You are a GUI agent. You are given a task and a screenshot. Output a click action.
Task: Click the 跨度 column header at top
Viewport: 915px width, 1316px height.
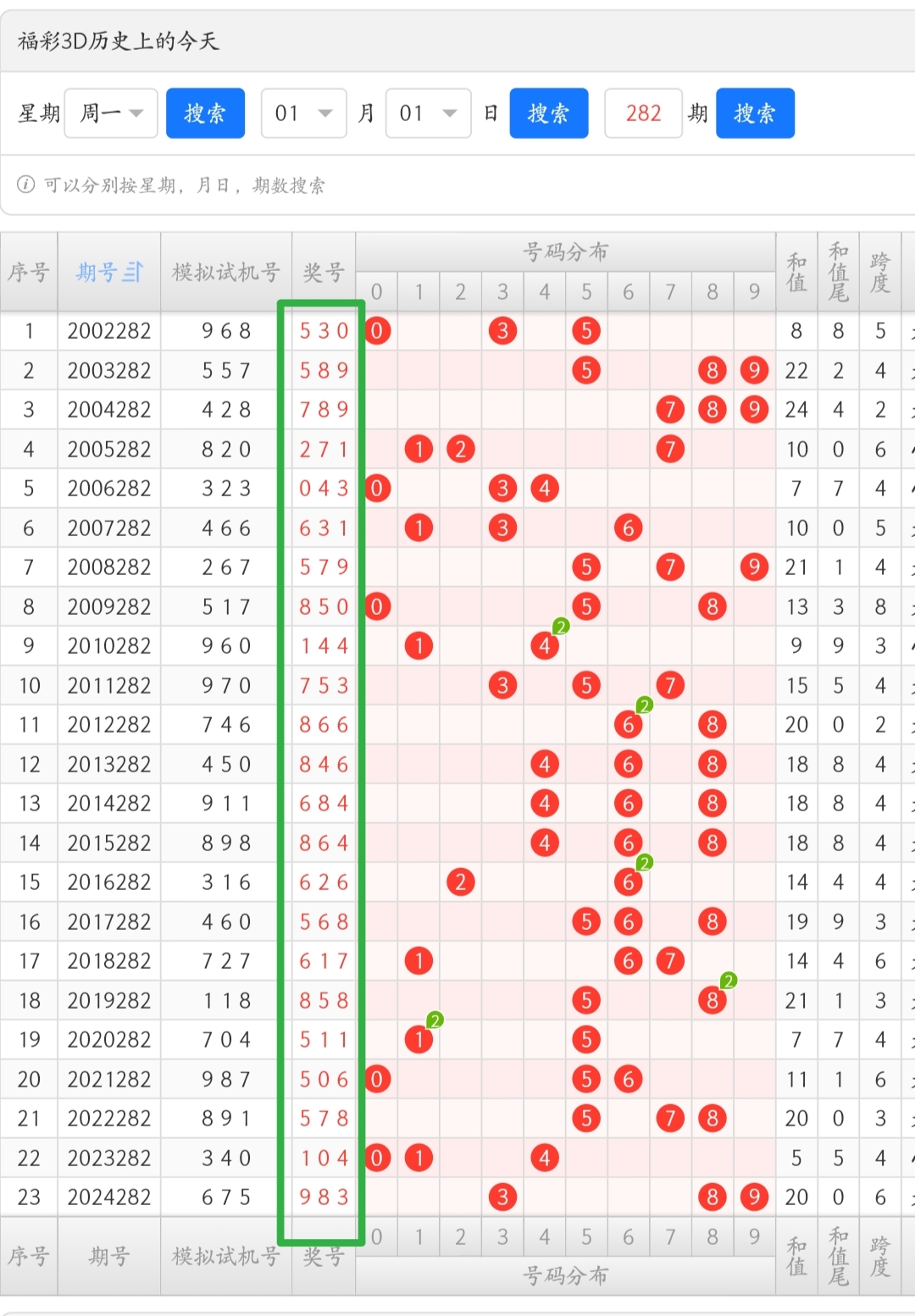(x=880, y=272)
